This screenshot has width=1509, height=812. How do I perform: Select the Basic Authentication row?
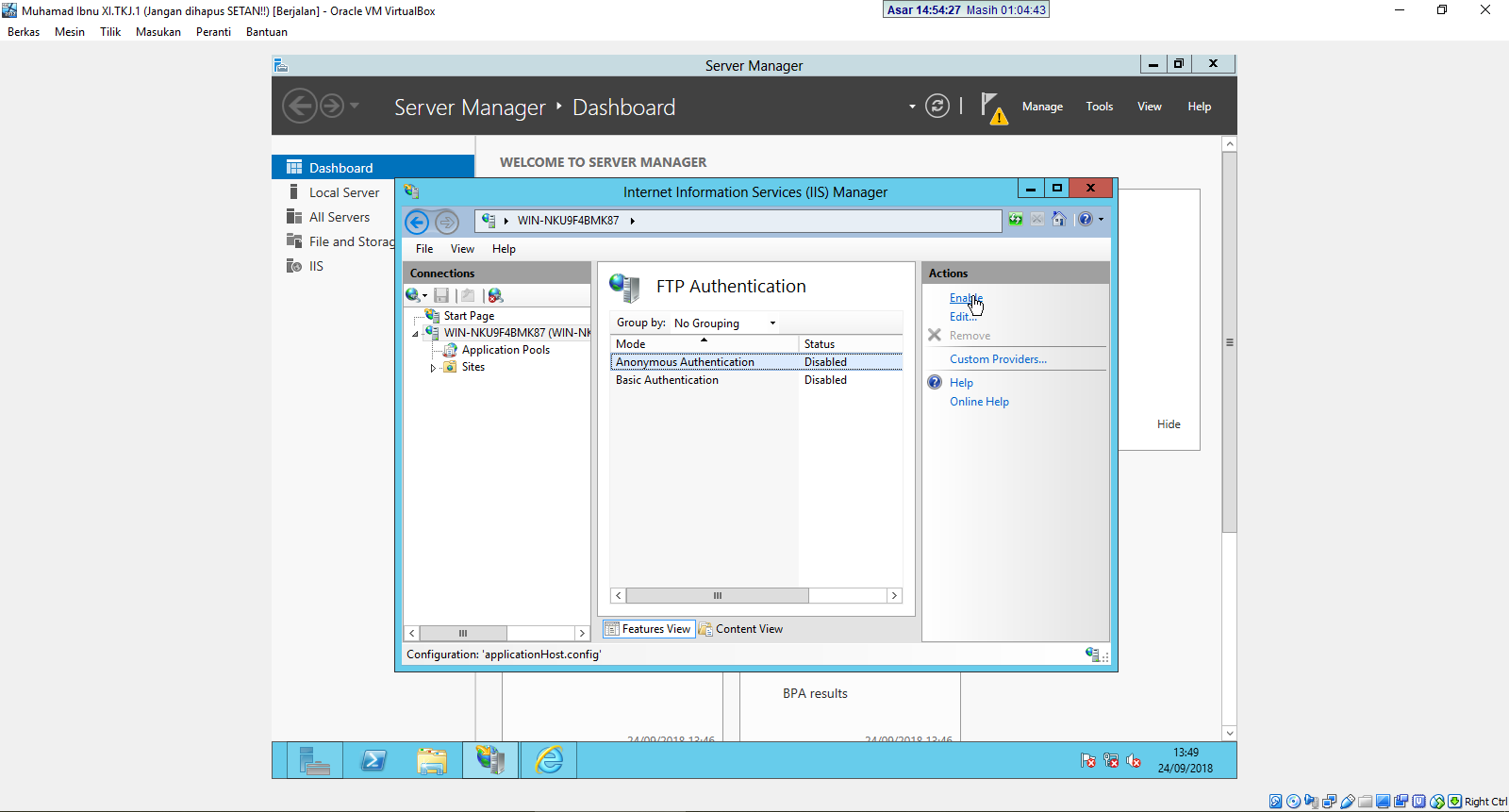(x=756, y=380)
